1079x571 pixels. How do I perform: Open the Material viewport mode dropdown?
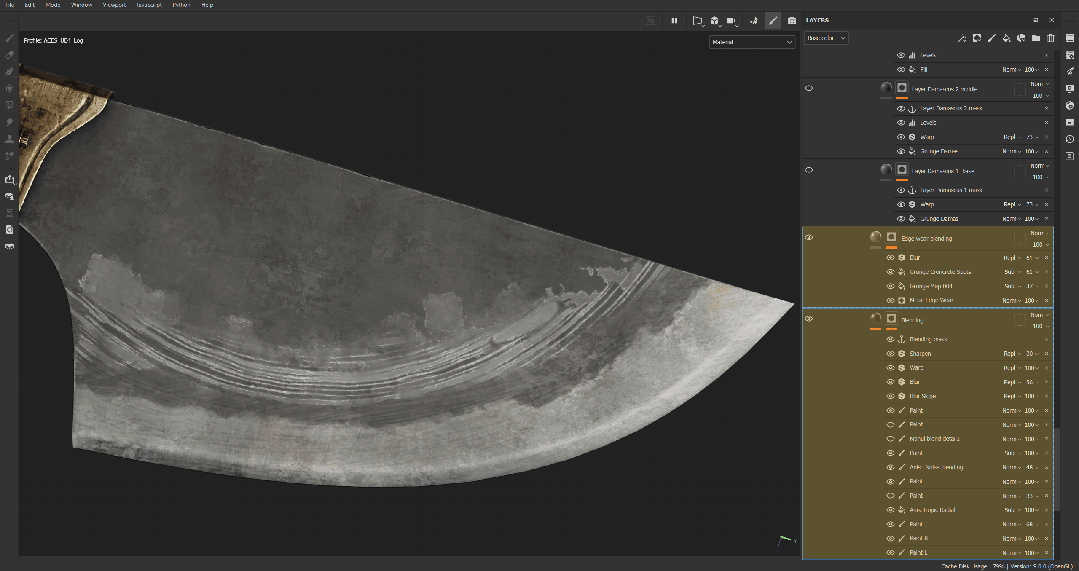751,42
